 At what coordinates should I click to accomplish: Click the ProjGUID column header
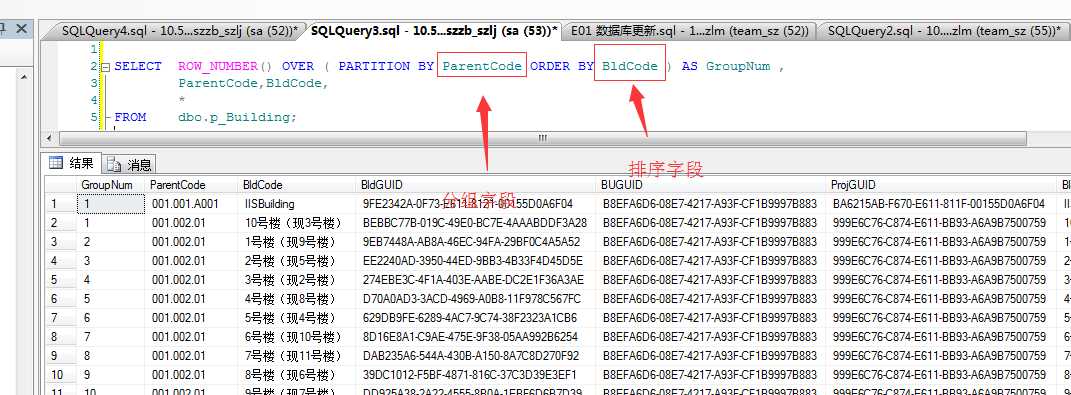(942, 185)
